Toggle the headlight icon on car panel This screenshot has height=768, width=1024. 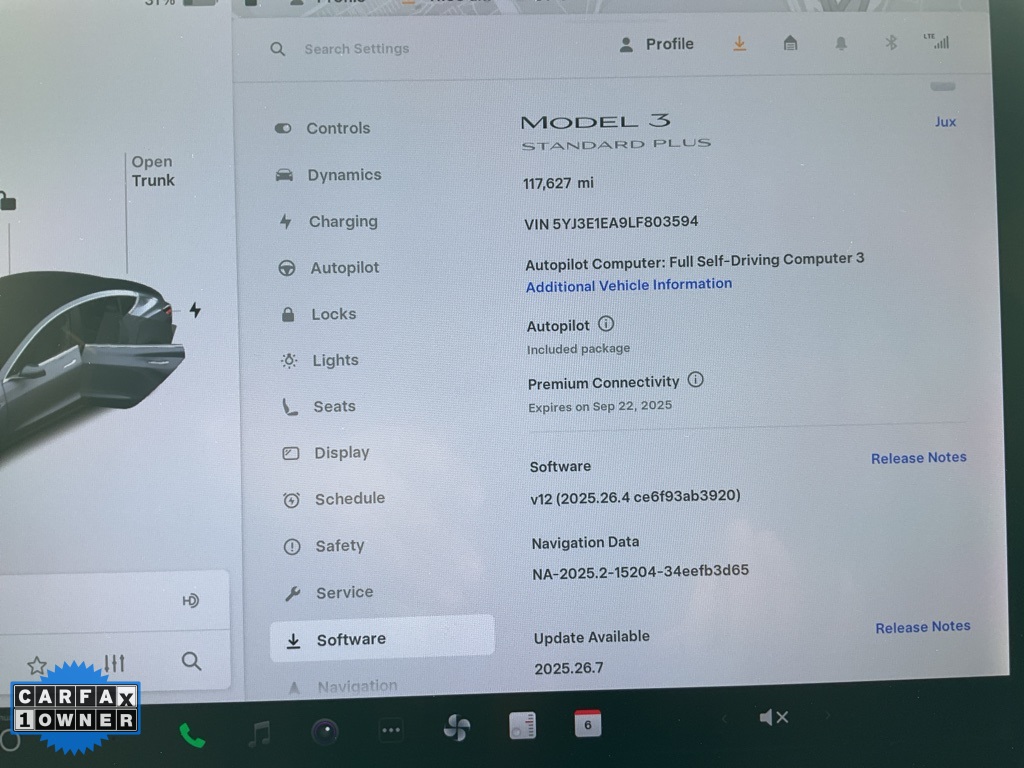pyautogui.click(x=191, y=600)
